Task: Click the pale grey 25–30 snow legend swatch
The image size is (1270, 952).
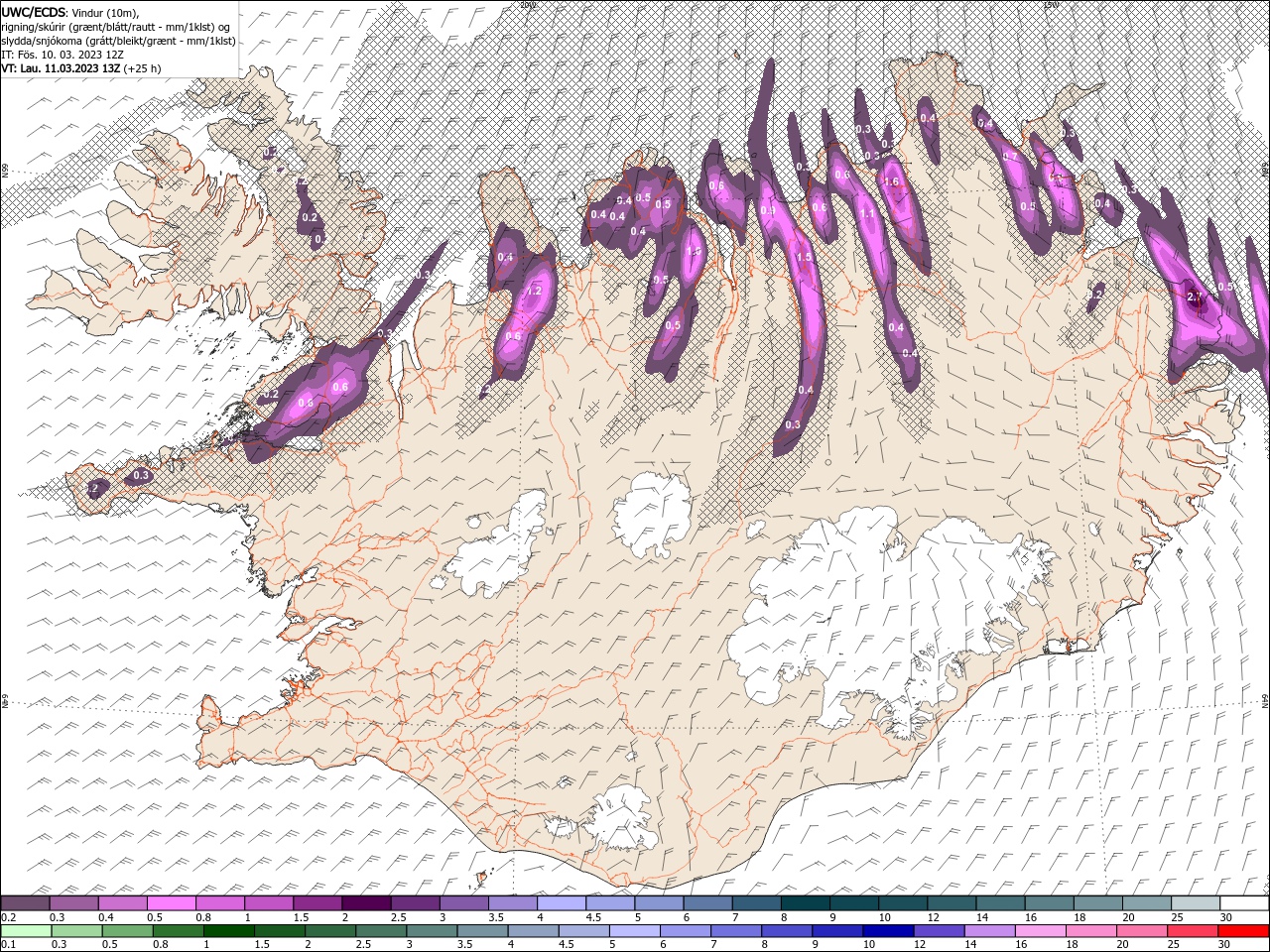Action: point(1195,903)
